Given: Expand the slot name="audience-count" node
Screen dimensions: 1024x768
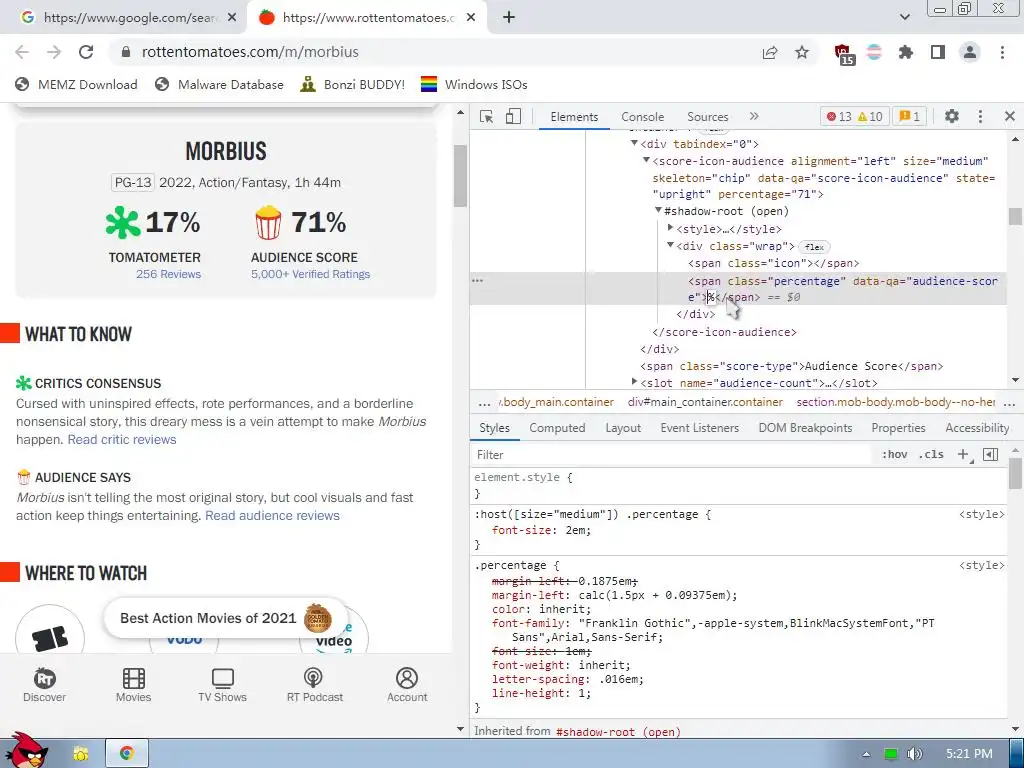Looking at the screenshot, I should pyautogui.click(x=634, y=382).
